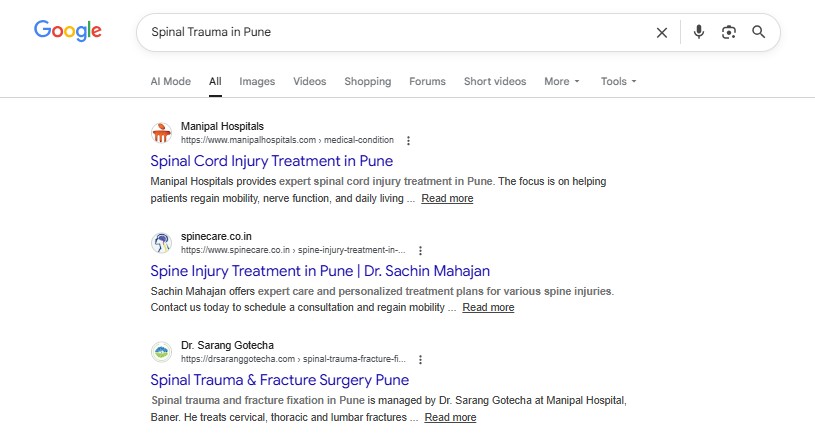The image size is (815, 440).
Task: Click the spinecare.co.in site name
Action: click(216, 236)
